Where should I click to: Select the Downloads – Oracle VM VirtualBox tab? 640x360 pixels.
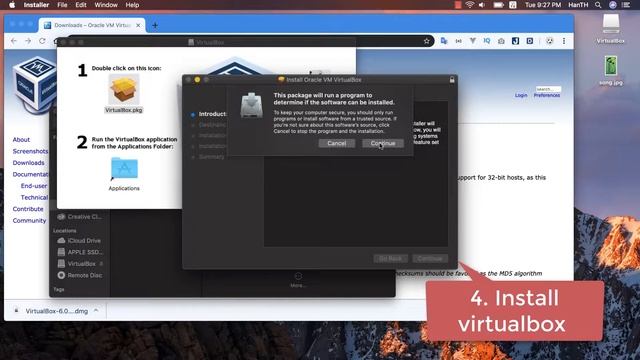coord(92,25)
